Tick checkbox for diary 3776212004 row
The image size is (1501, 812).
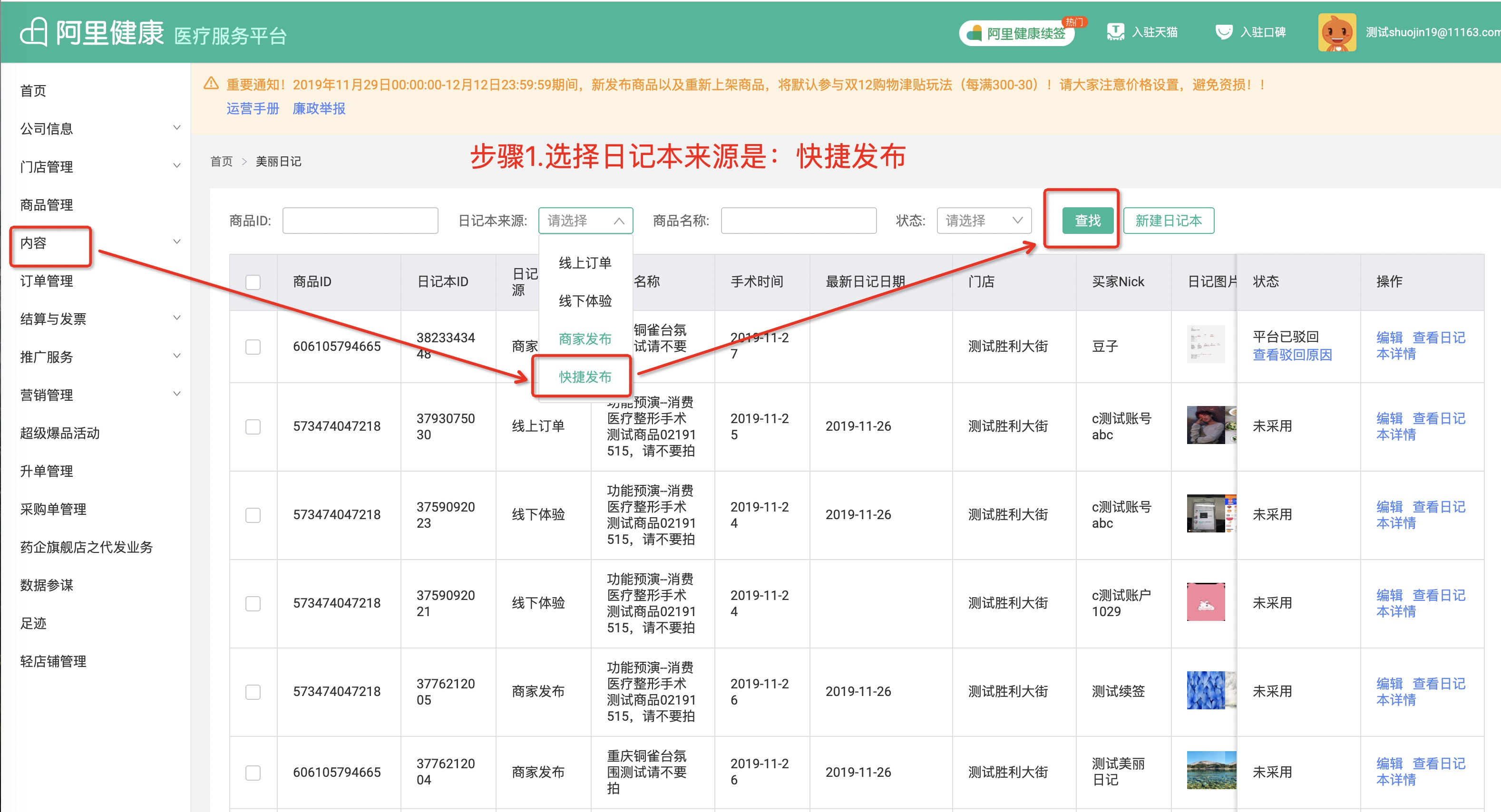click(x=253, y=773)
